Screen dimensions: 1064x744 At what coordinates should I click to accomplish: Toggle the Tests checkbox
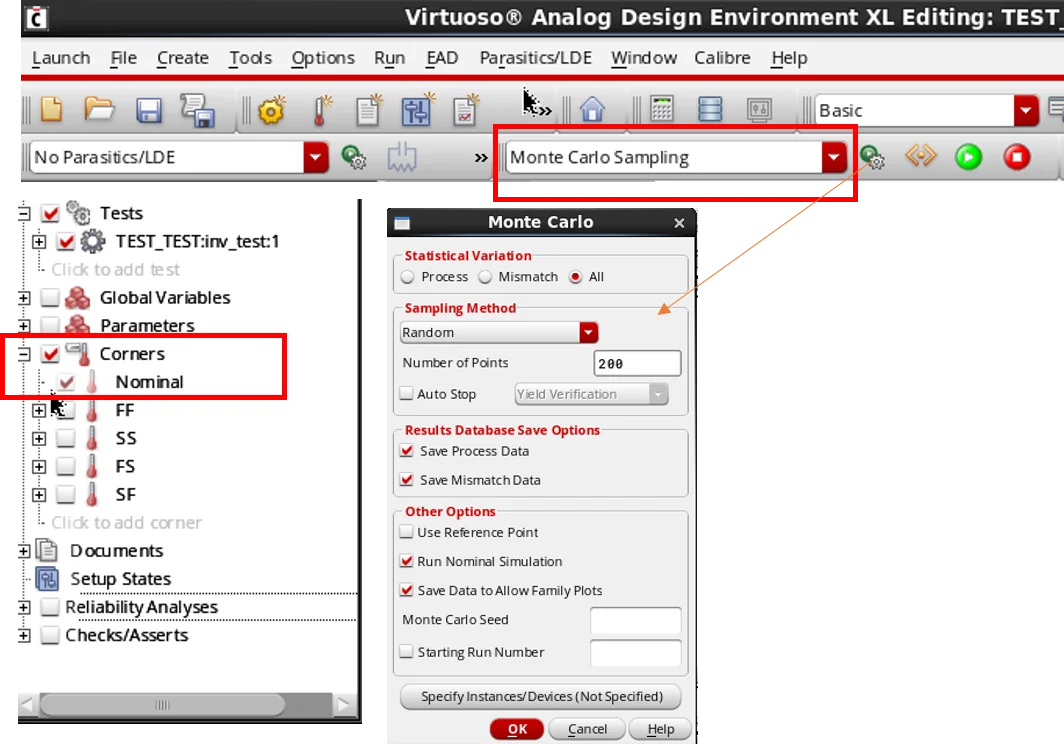click(x=50, y=213)
